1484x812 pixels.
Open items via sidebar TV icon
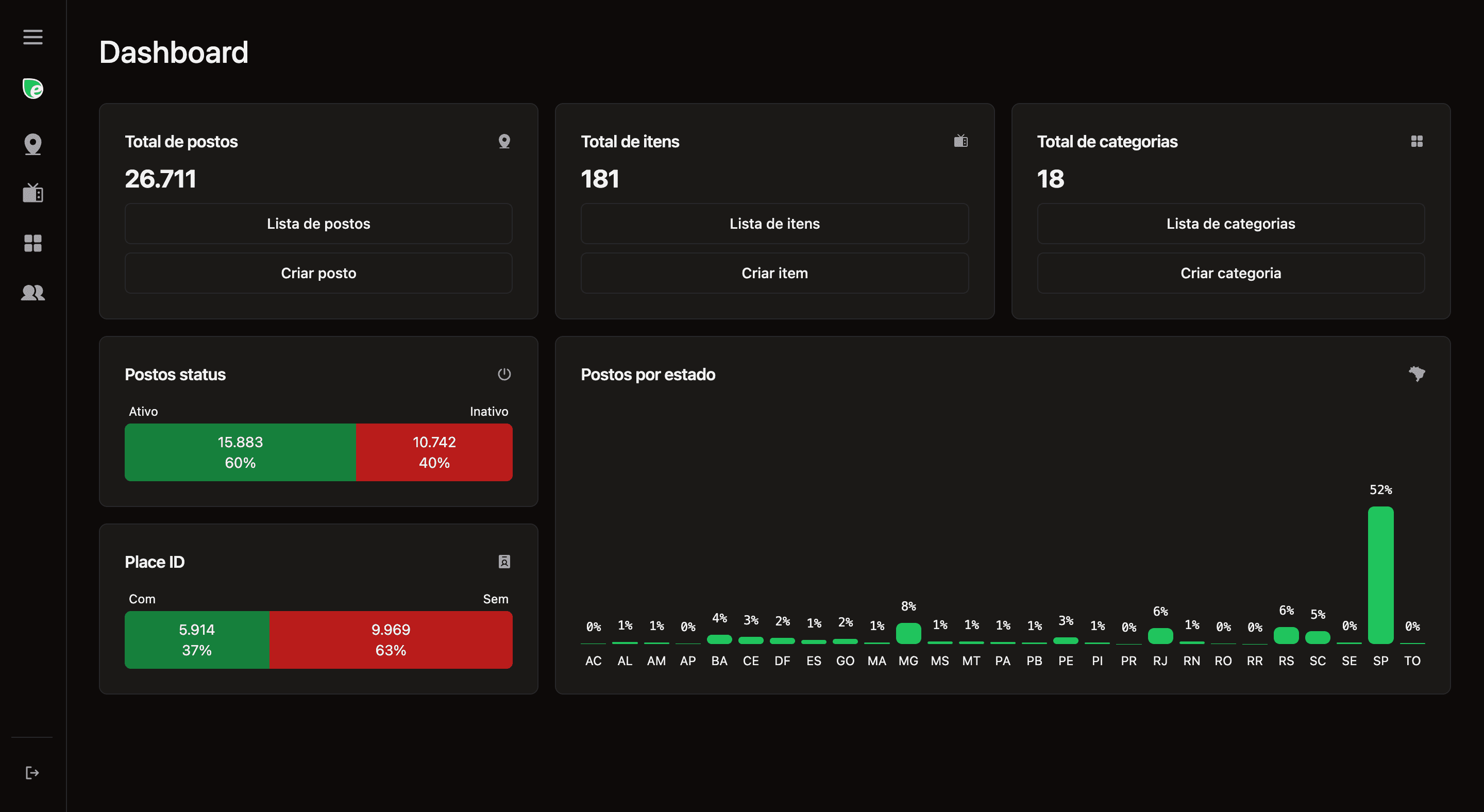tap(33, 193)
